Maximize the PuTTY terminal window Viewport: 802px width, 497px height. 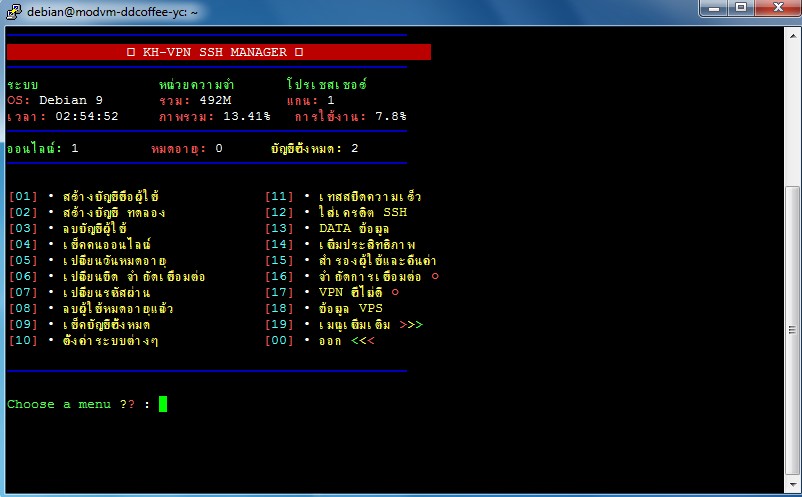[741, 8]
